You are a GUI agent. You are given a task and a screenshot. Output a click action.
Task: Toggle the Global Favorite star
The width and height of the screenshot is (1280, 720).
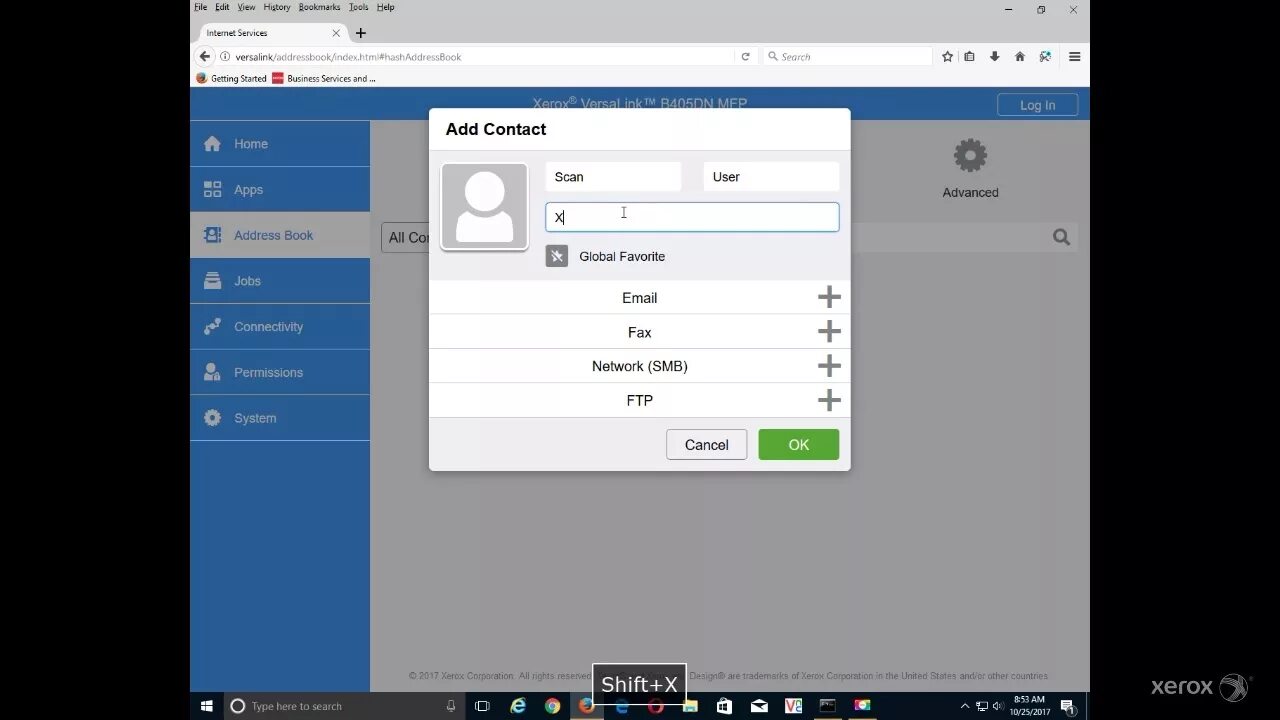click(x=557, y=256)
